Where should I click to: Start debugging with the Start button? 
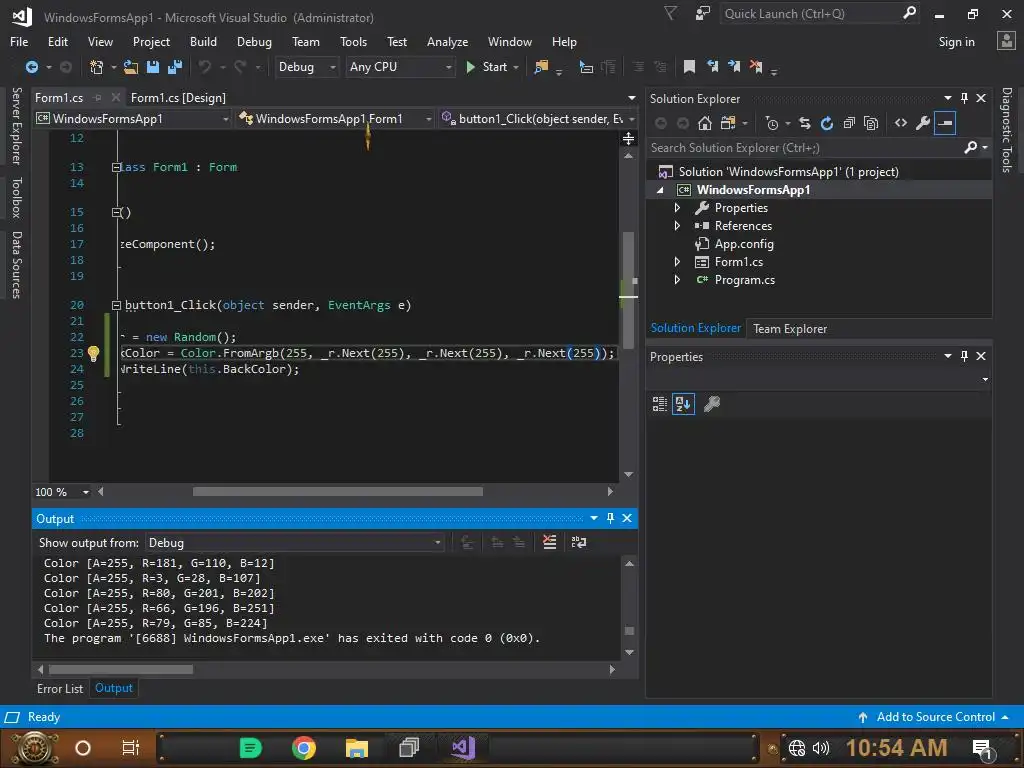(488, 67)
